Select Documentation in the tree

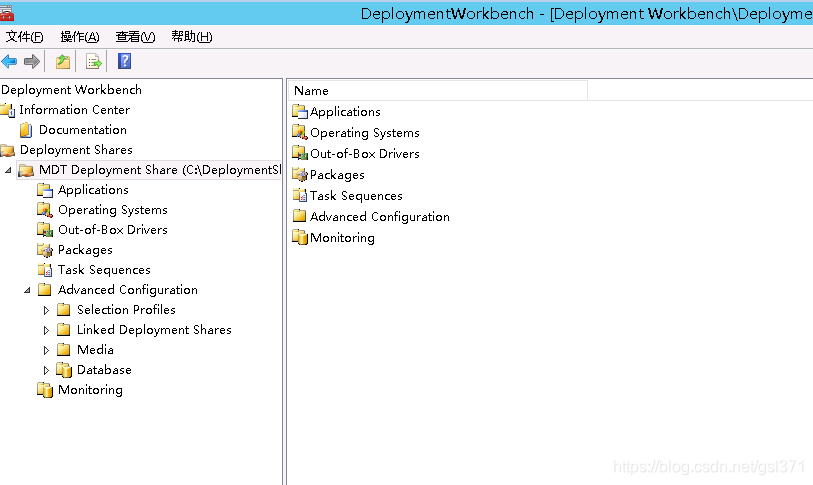coord(83,130)
